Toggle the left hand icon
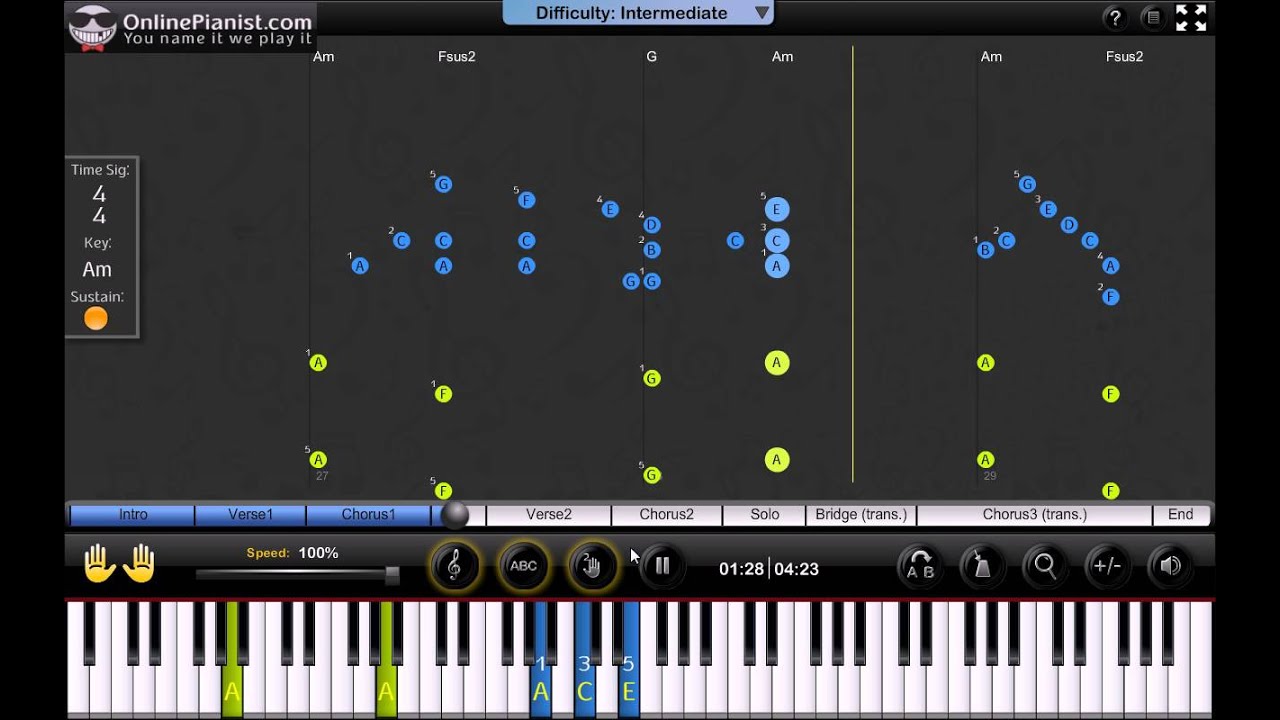This screenshot has height=720, width=1280. tap(100, 564)
